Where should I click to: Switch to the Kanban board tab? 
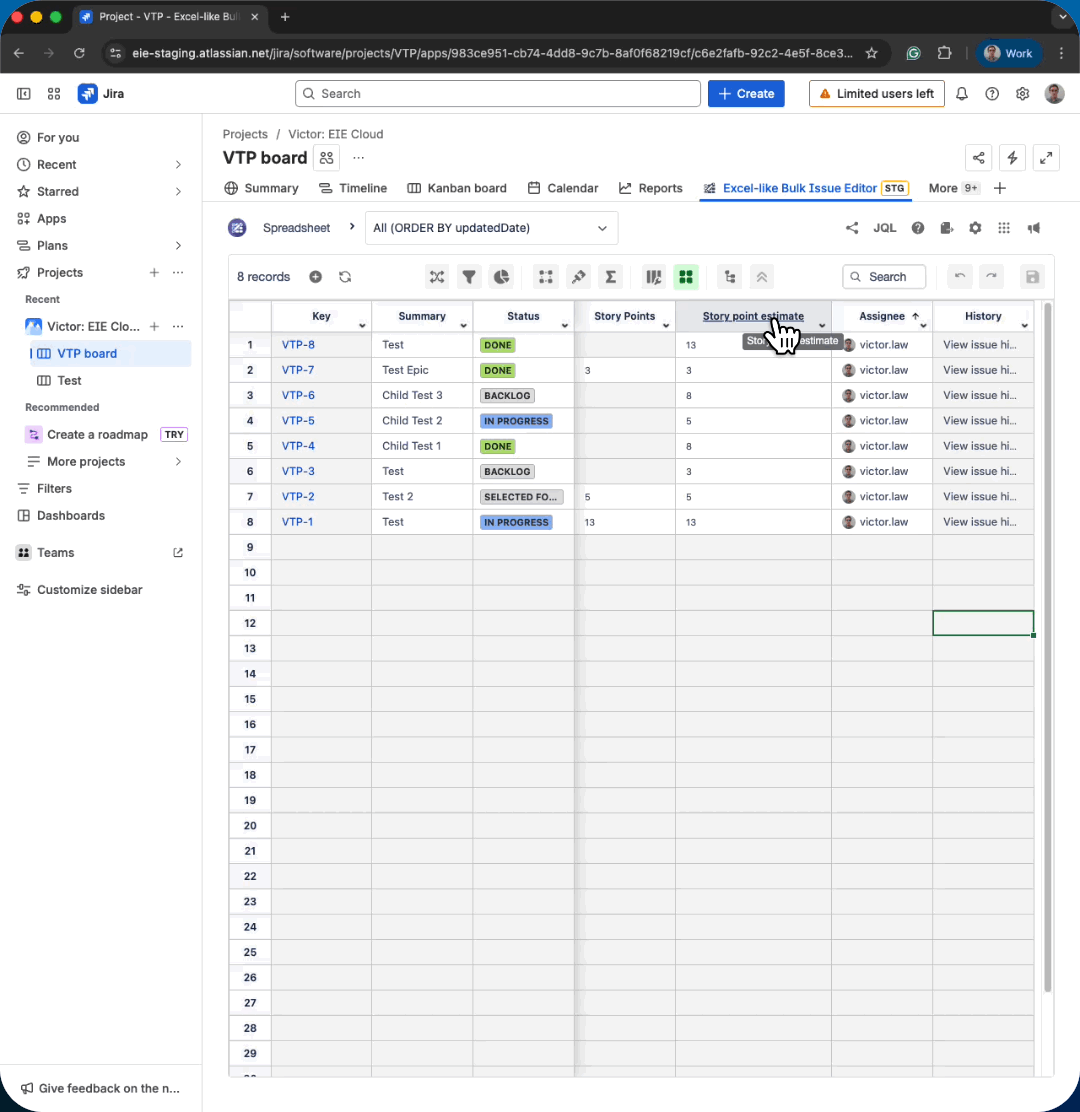(x=457, y=188)
